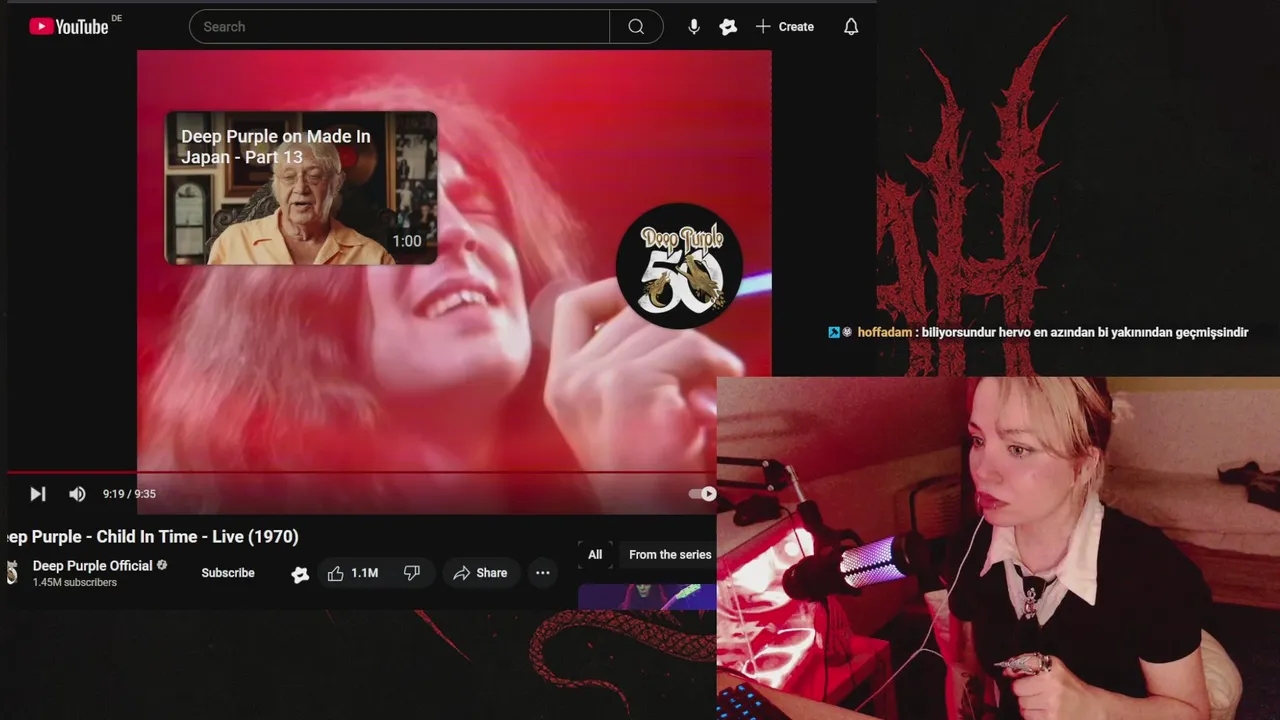Toggle the autoplay switch

(703, 493)
